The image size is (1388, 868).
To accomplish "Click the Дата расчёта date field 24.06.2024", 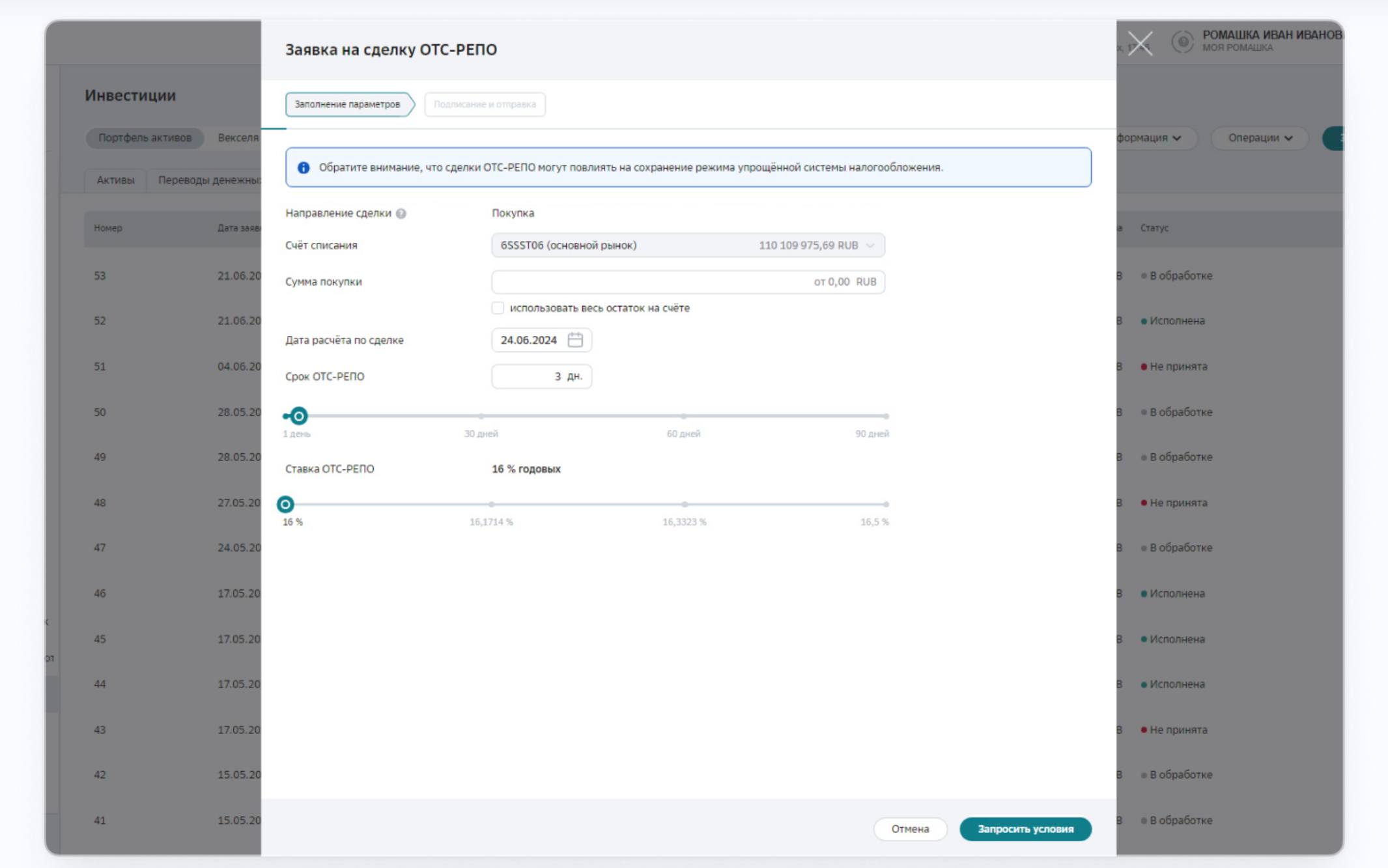I will 541,340.
